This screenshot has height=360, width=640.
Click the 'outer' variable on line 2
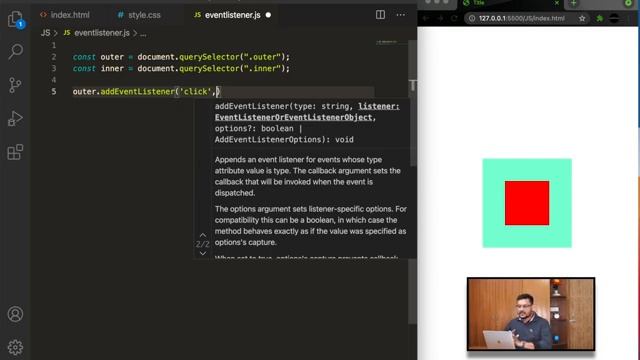pos(112,57)
